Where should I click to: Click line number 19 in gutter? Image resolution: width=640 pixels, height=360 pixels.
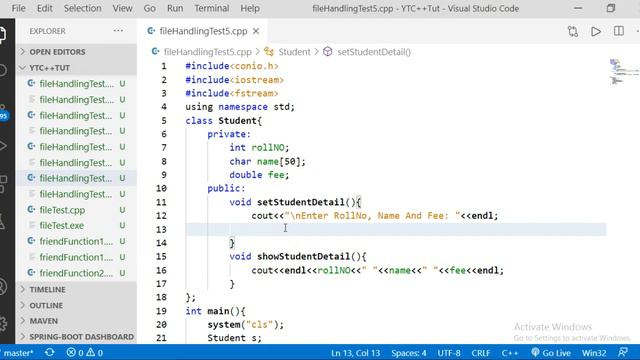pos(161,311)
